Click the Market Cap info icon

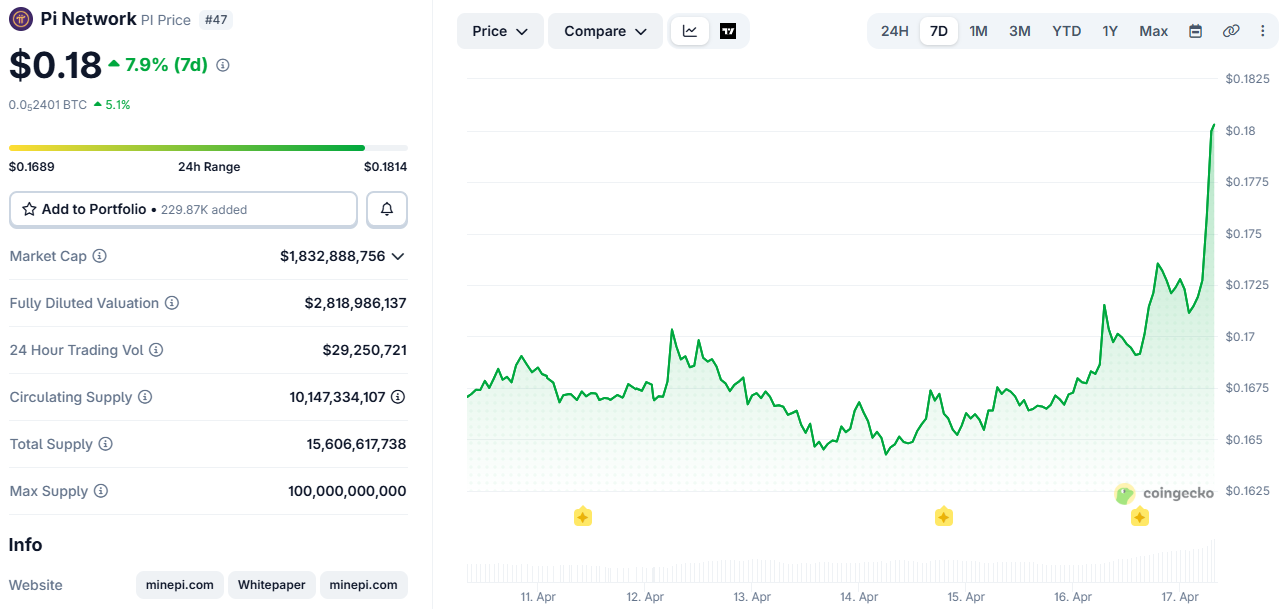(99, 256)
